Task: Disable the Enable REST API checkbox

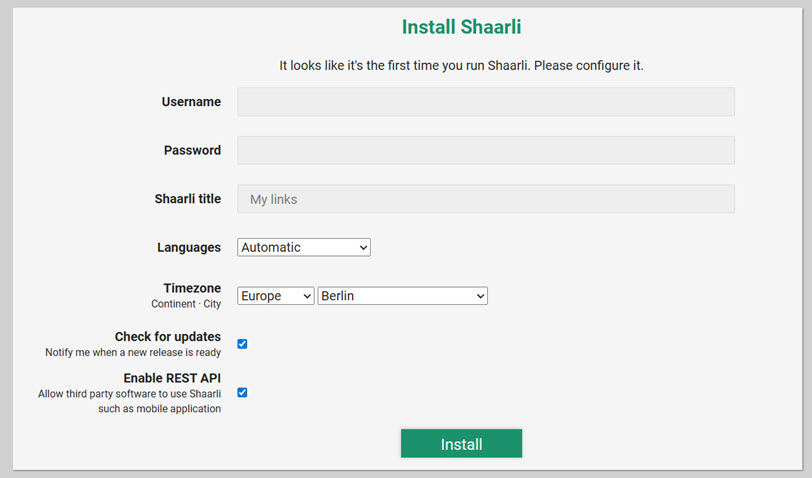Action: coord(242,392)
